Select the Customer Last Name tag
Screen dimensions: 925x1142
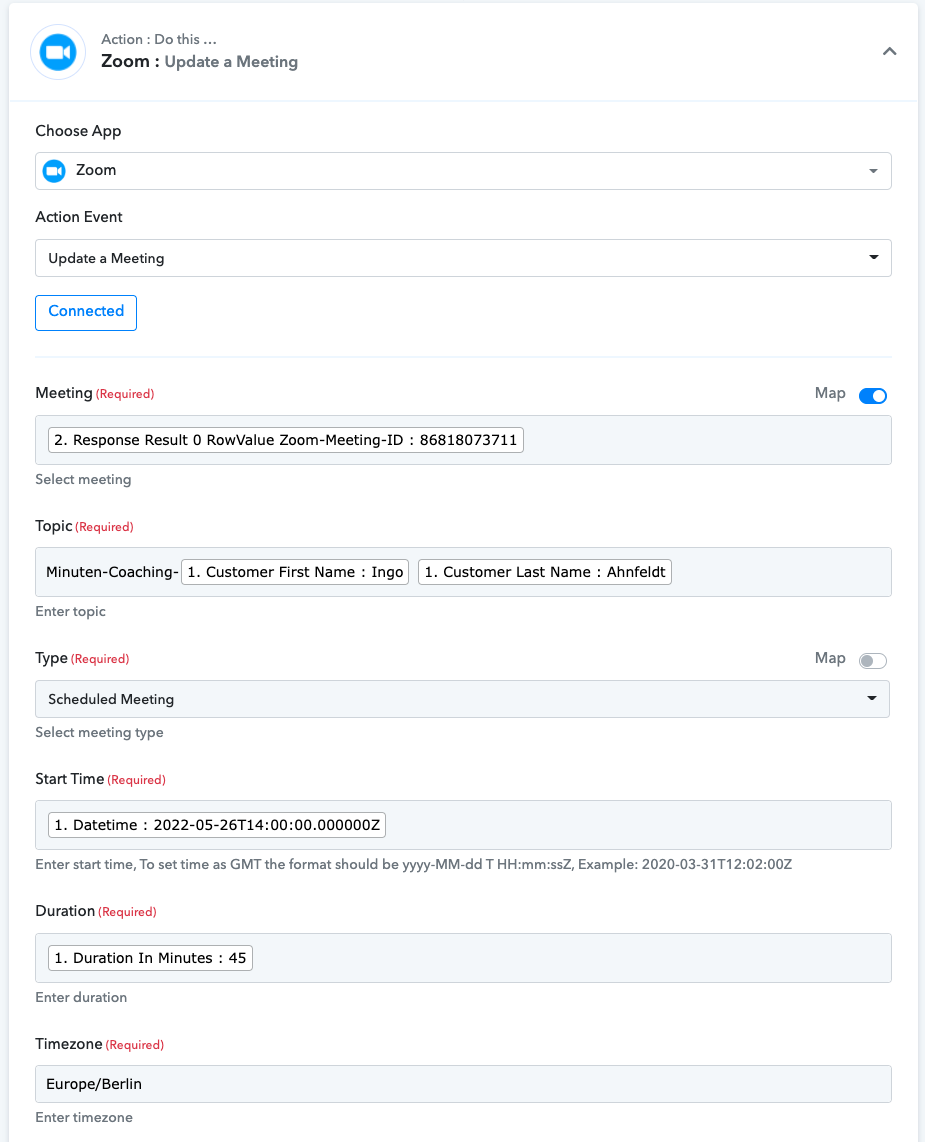tap(545, 572)
